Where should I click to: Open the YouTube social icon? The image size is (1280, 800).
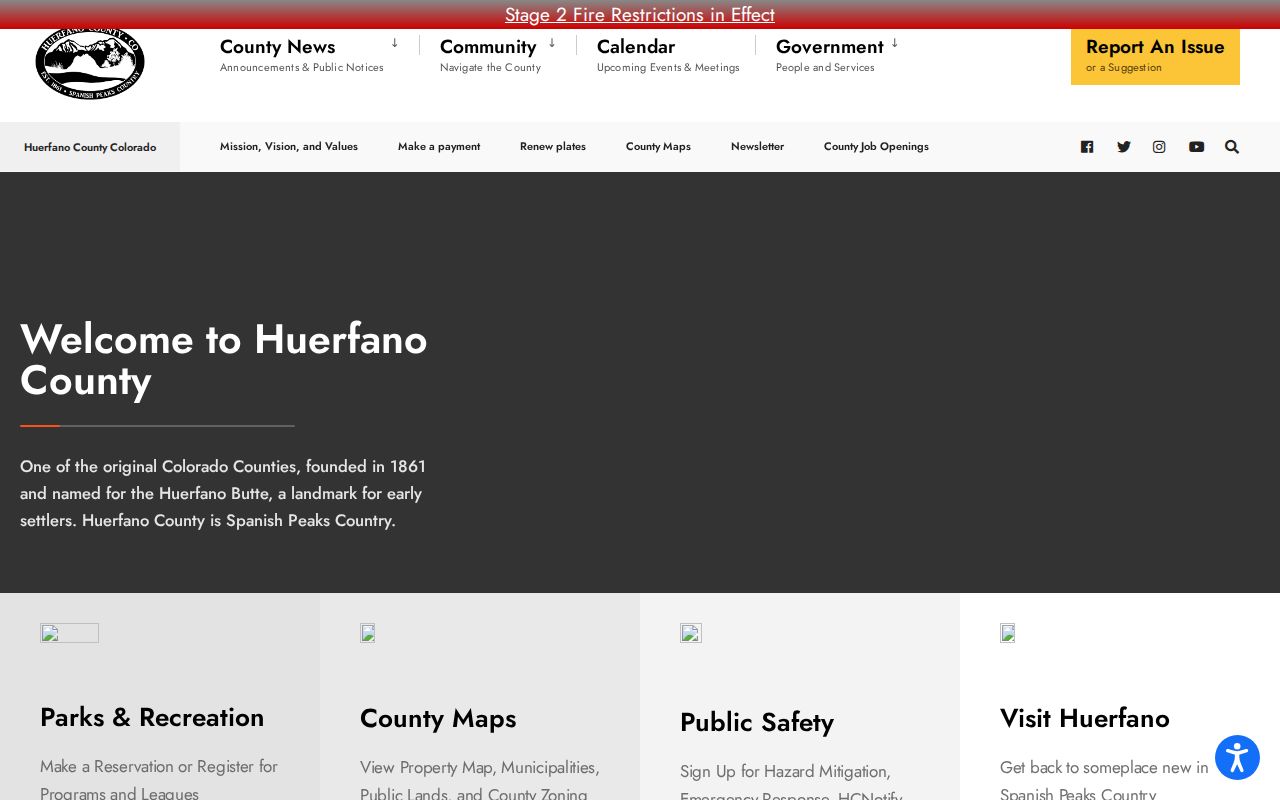tap(1196, 147)
